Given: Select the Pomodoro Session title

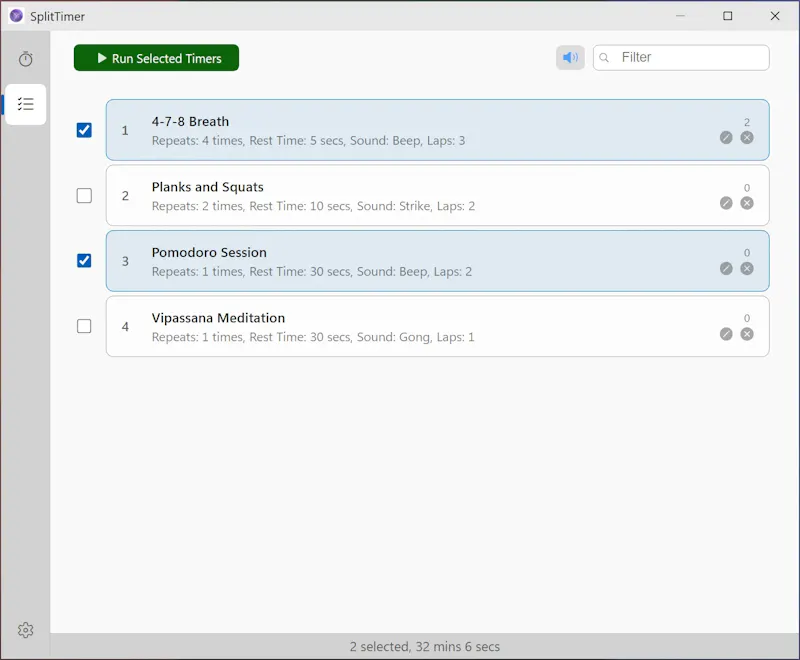Looking at the screenshot, I should [x=209, y=252].
